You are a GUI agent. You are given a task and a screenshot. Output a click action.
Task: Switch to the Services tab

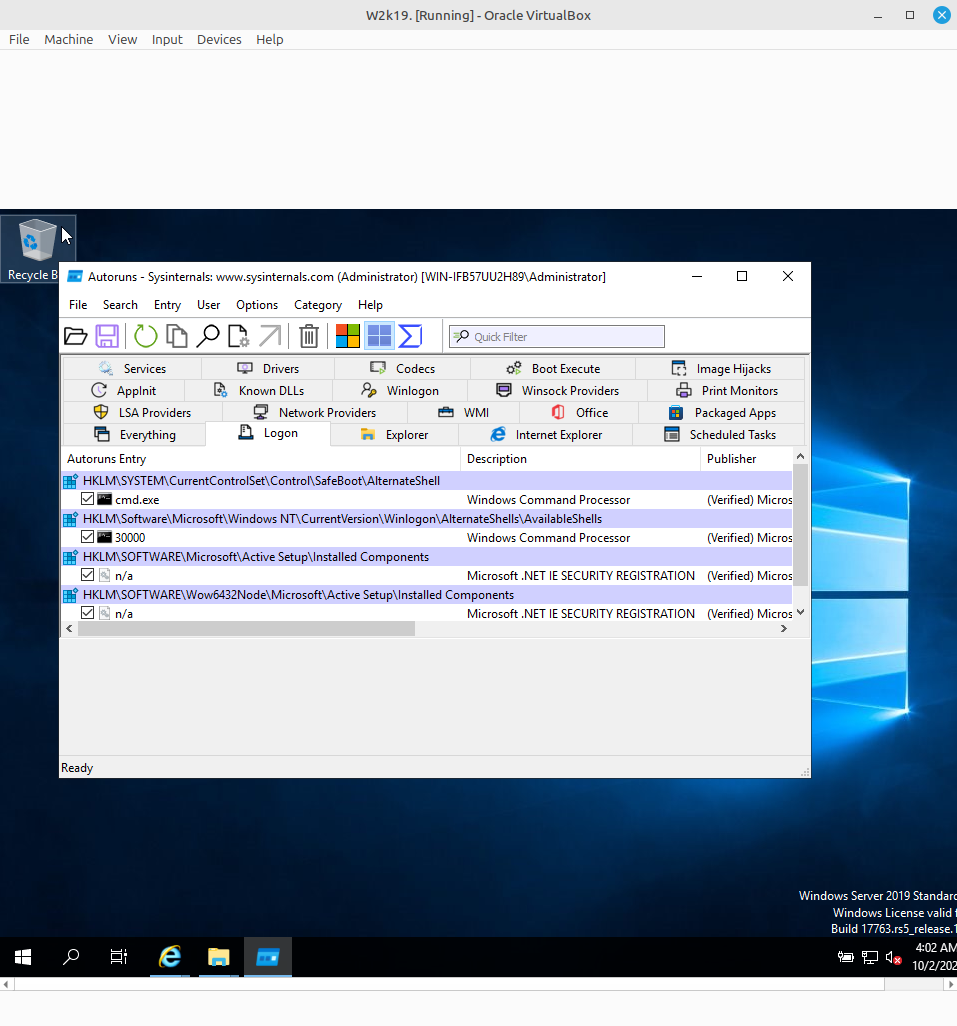[132, 368]
